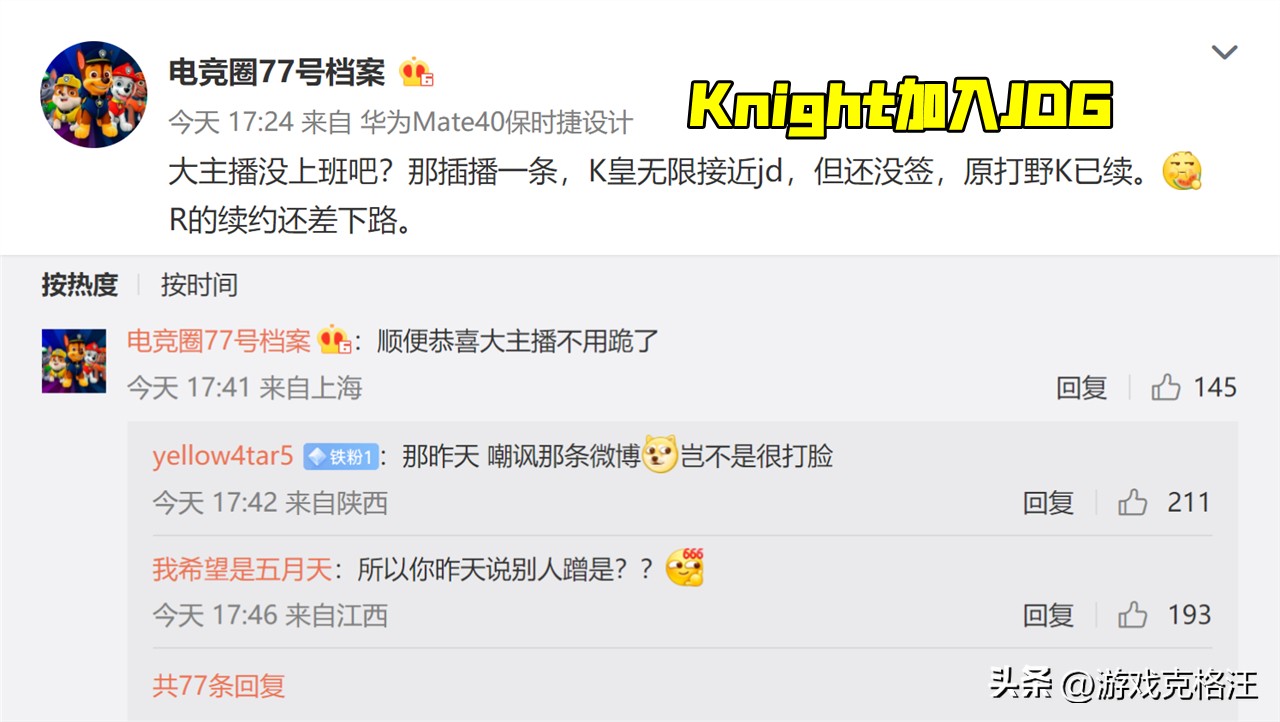Viewport: 1280px width, 722px height.
Task: Click the small commenter avatar thumbnail
Action: (74, 360)
